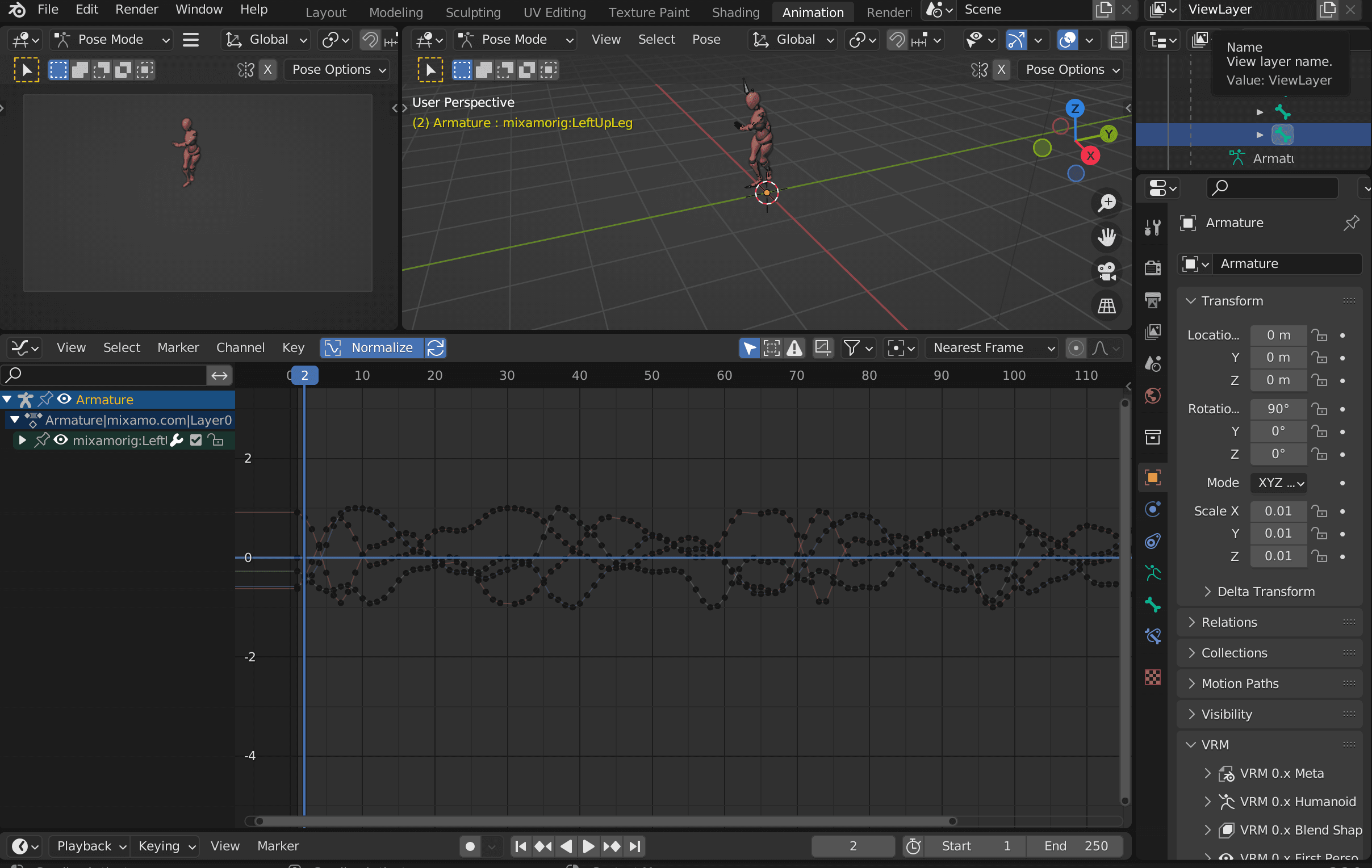This screenshot has height=868, width=1372.
Task: Open the Pose menu in the viewport header
Action: point(706,39)
